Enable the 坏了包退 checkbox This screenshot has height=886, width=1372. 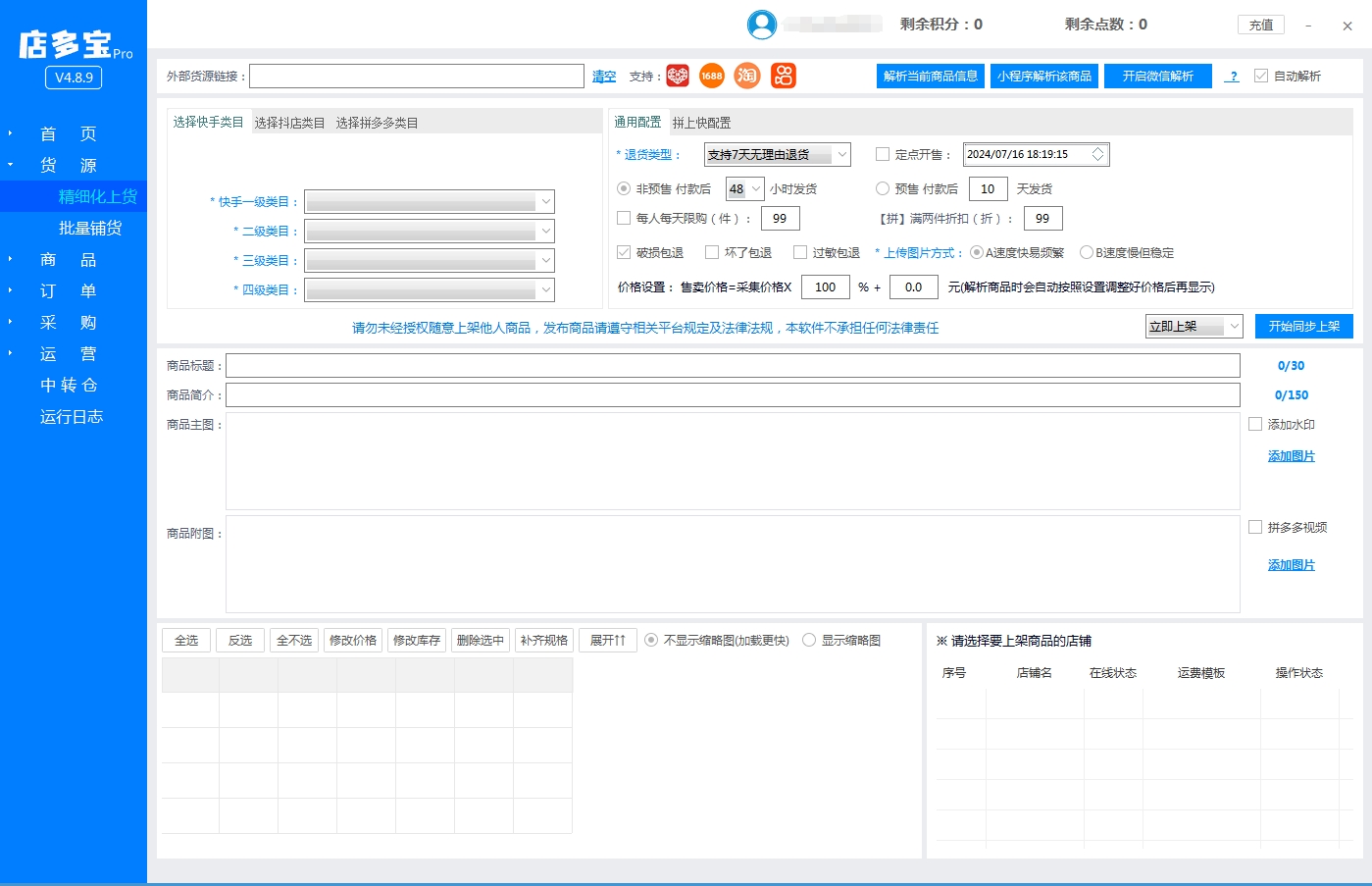[x=712, y=252]
